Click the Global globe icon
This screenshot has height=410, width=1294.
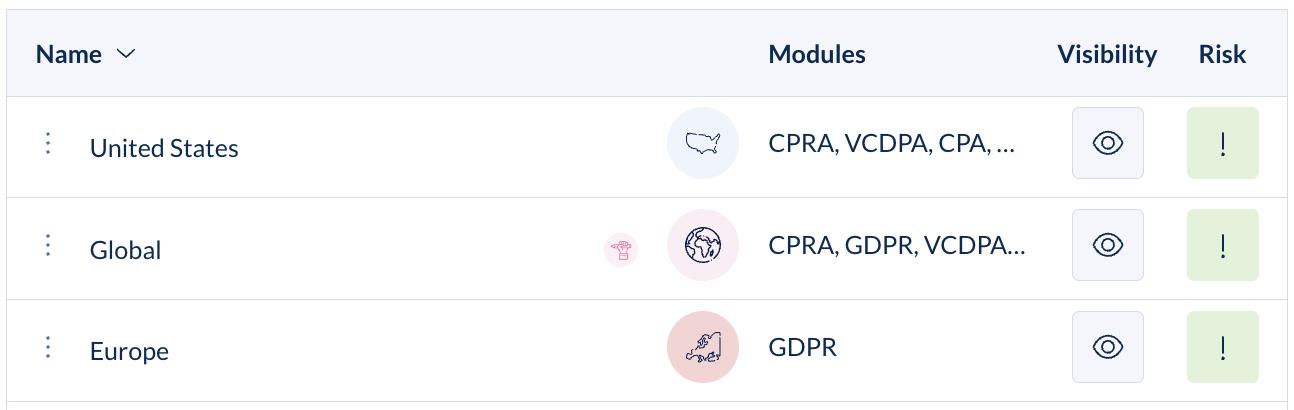(703, 245)
